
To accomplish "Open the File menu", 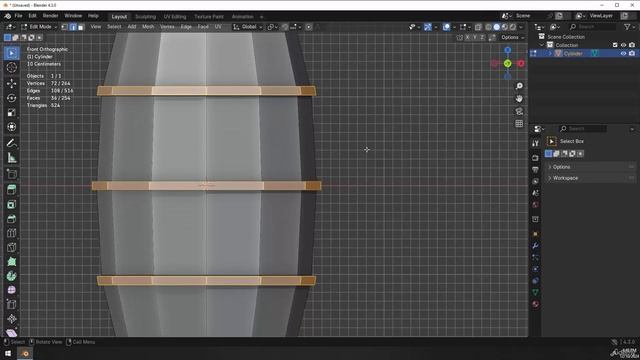I will coord(18,16).
